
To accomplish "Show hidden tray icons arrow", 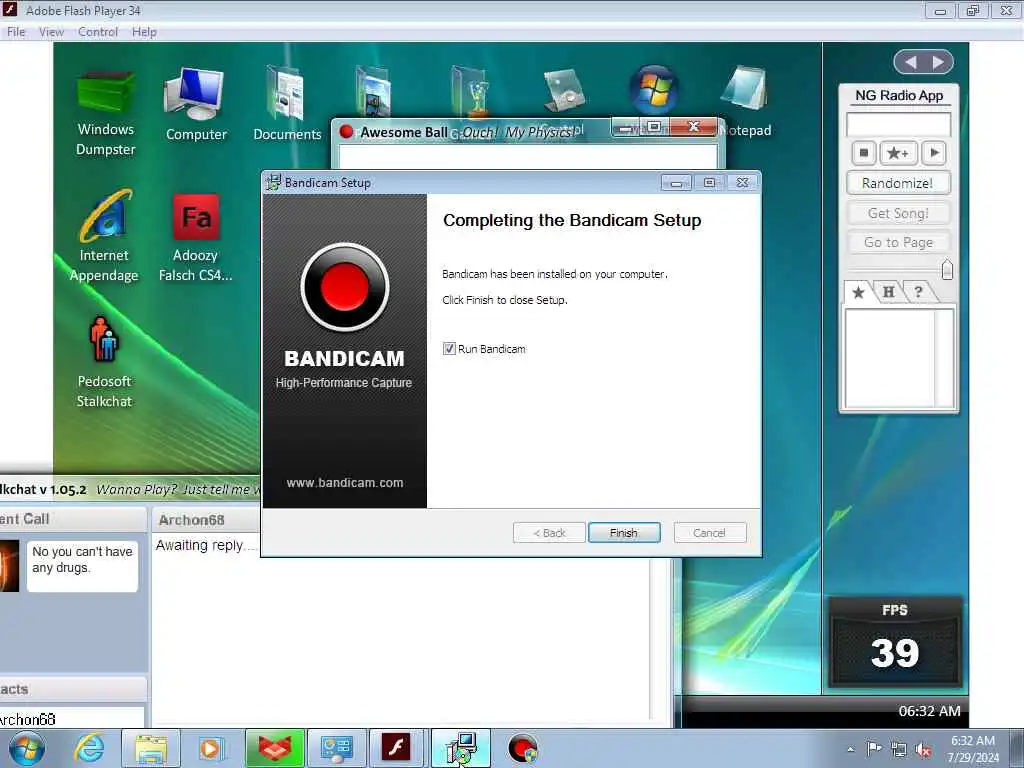I will click(850, 750).
